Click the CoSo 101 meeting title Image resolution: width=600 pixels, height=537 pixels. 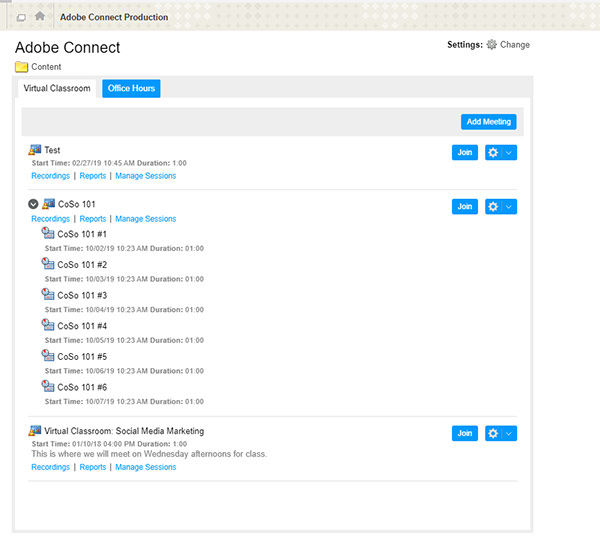pos(77,204)
